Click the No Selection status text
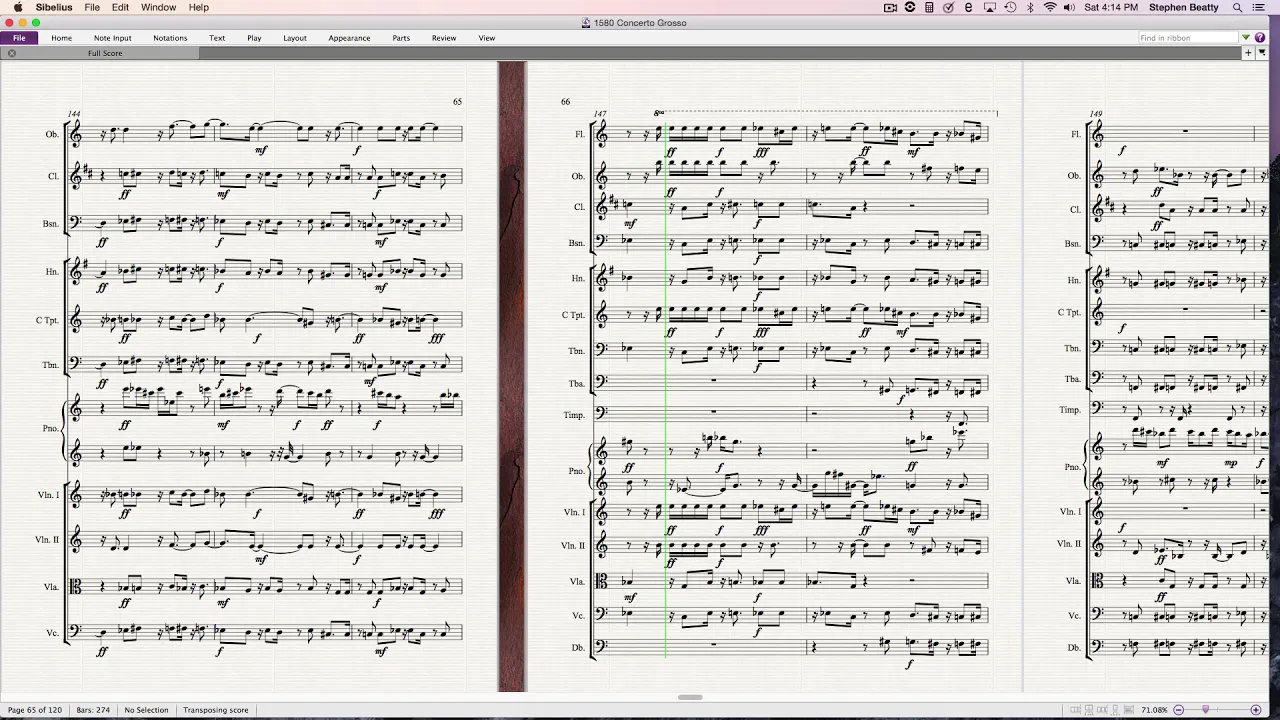Viewport: 1280px width, 720px height. click(146, 710)
